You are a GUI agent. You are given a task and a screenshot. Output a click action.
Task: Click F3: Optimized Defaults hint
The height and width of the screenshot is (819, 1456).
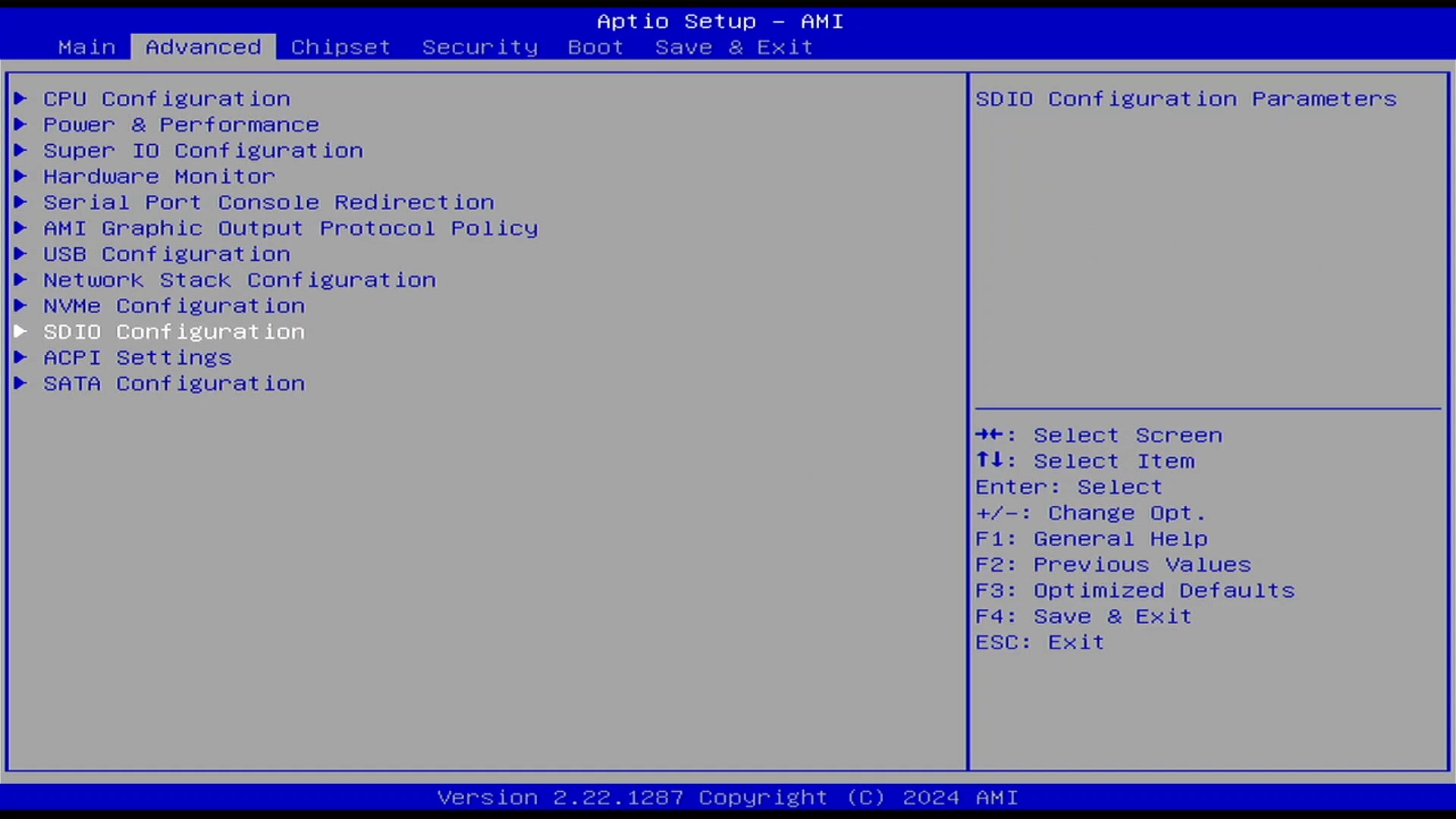click(1135, 590)
